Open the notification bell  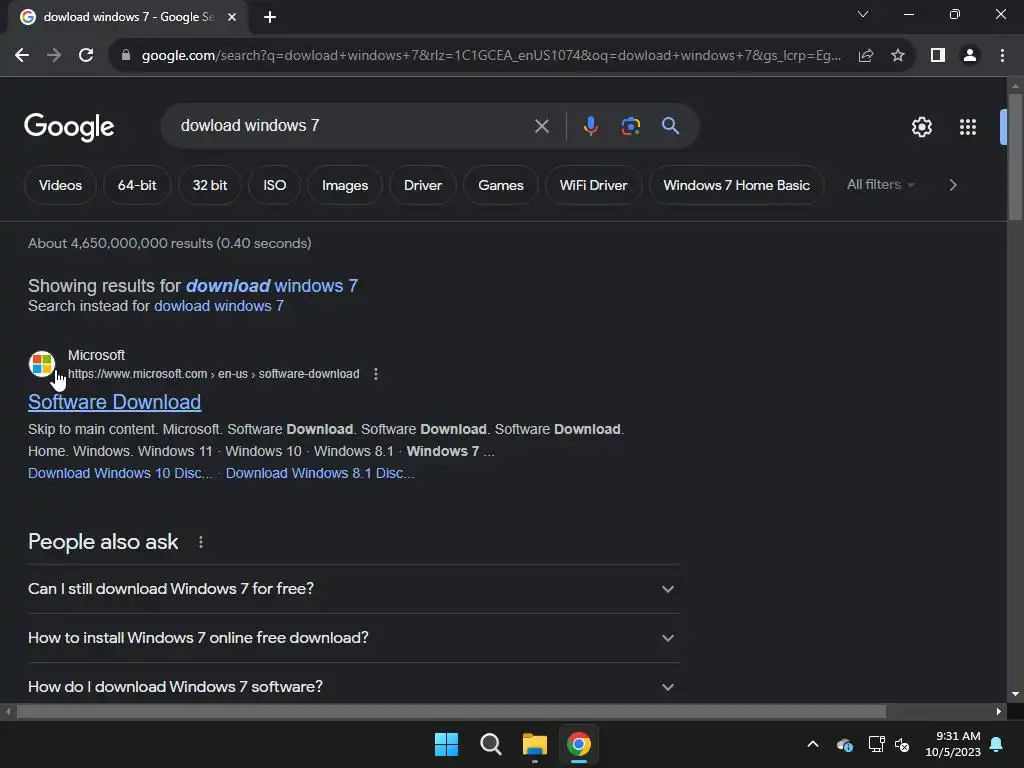997,744
